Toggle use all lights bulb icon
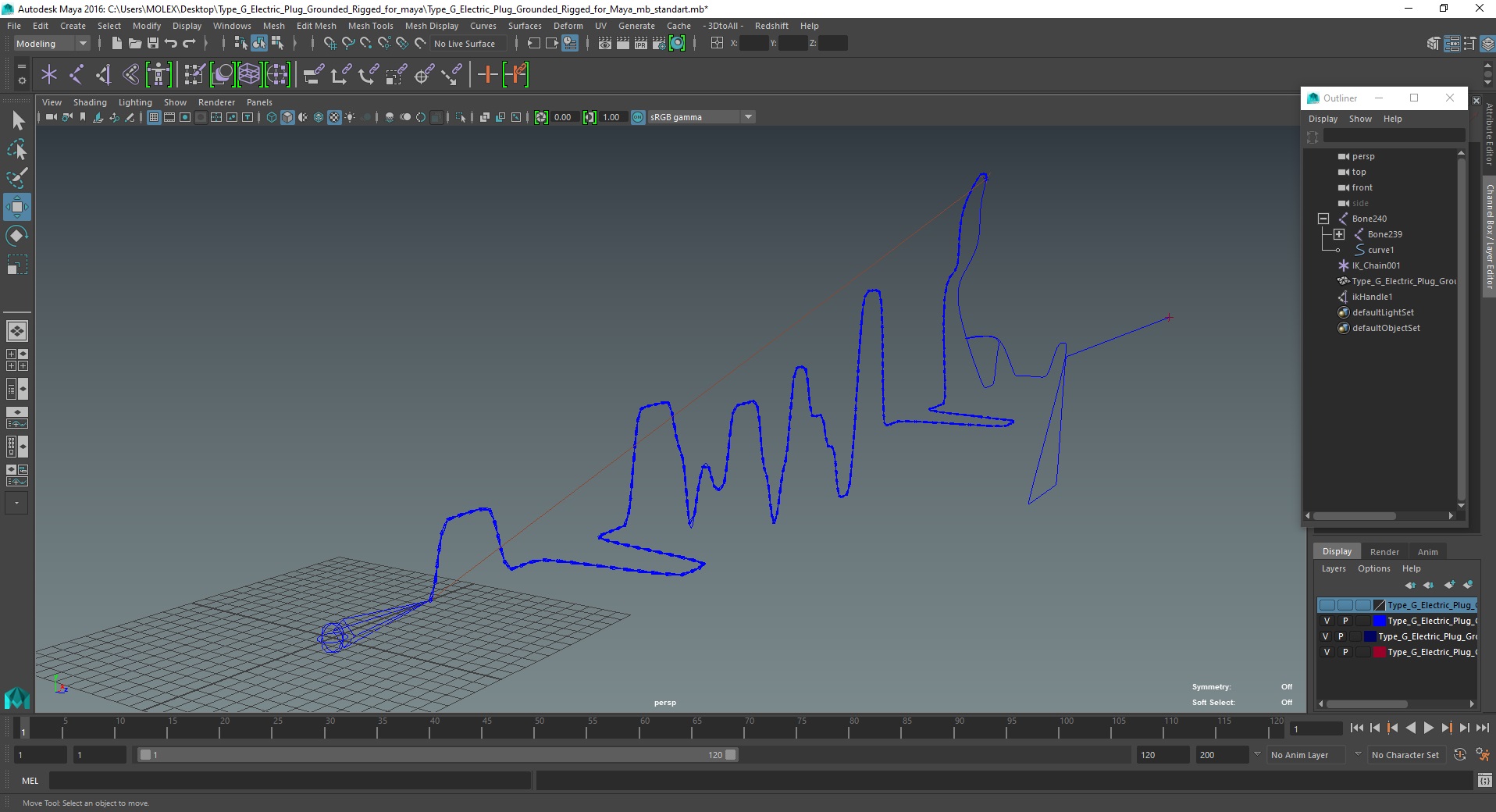Screen dimensions: 1496x812 [x=350, y=117]
